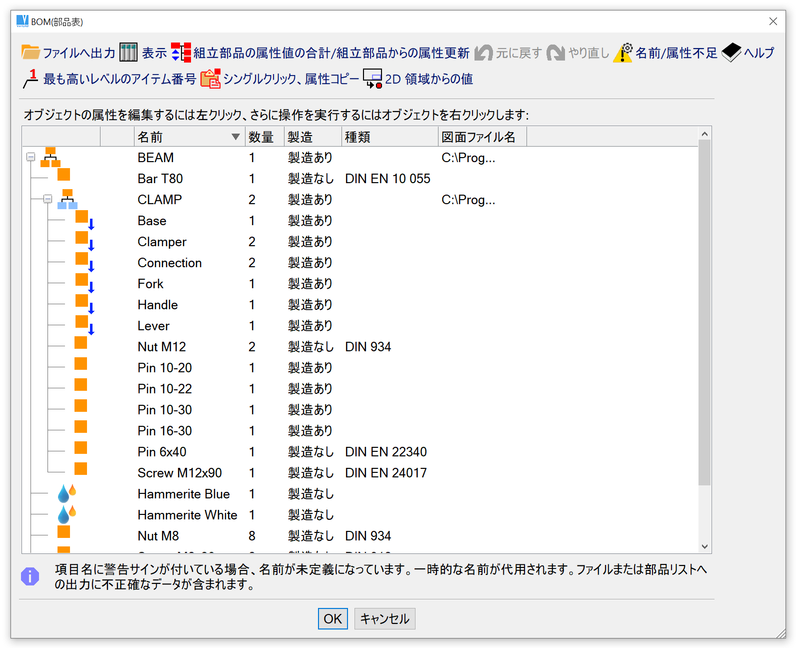Select シングルクリック、属性コピー tool

(x=210, y=78)
